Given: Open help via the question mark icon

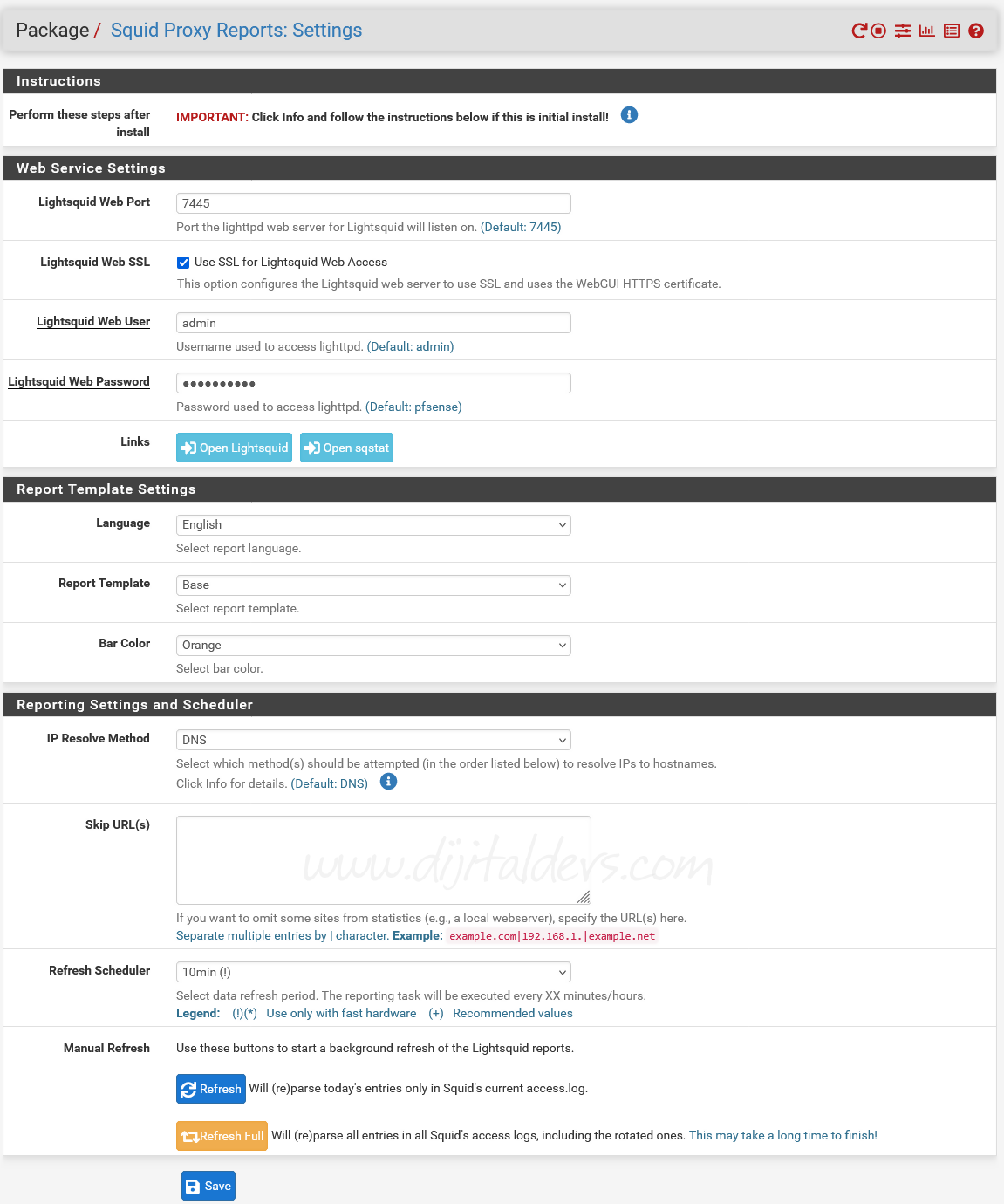Looking at the screenshot, I should pyautogui.click(x=975, y=31).
